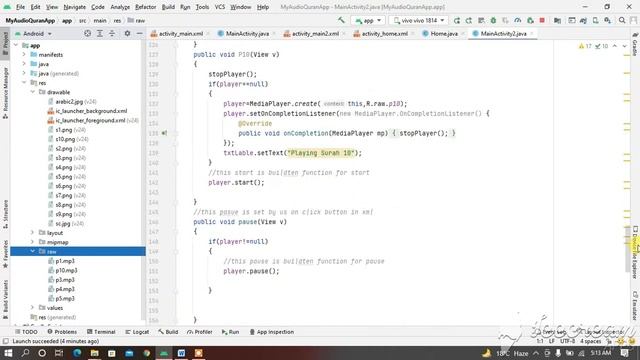The height and width of the screenshot is (360, 640).
Task: Open File Explorer from taskbar
Action: 94,353
